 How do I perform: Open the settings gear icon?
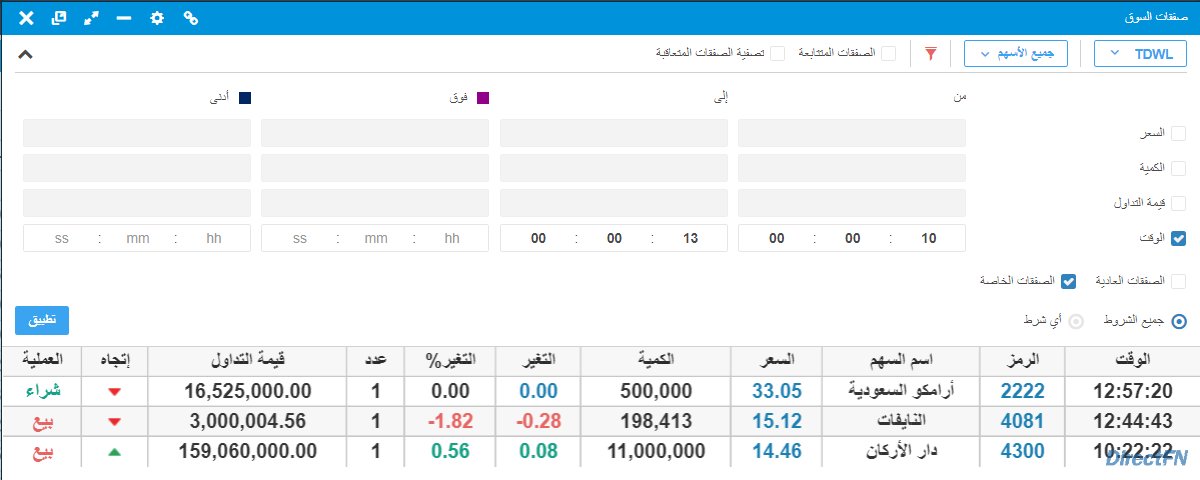pyautogui.click(x=157, y=18)
